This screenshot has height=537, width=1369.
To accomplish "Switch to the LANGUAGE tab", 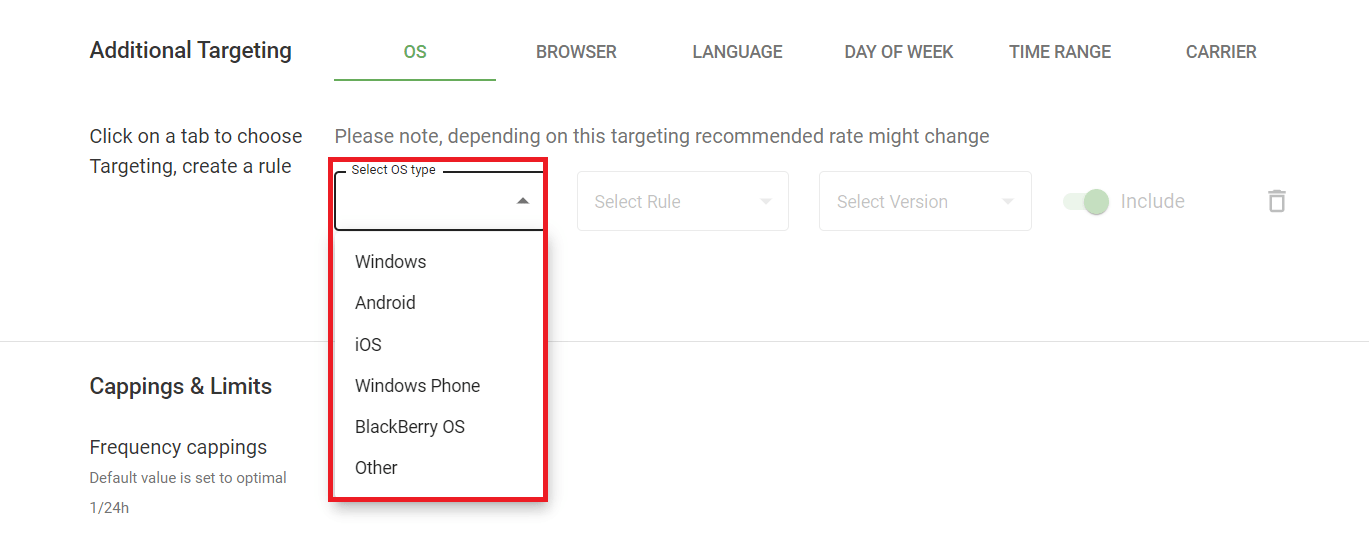I will click(738, 52).
